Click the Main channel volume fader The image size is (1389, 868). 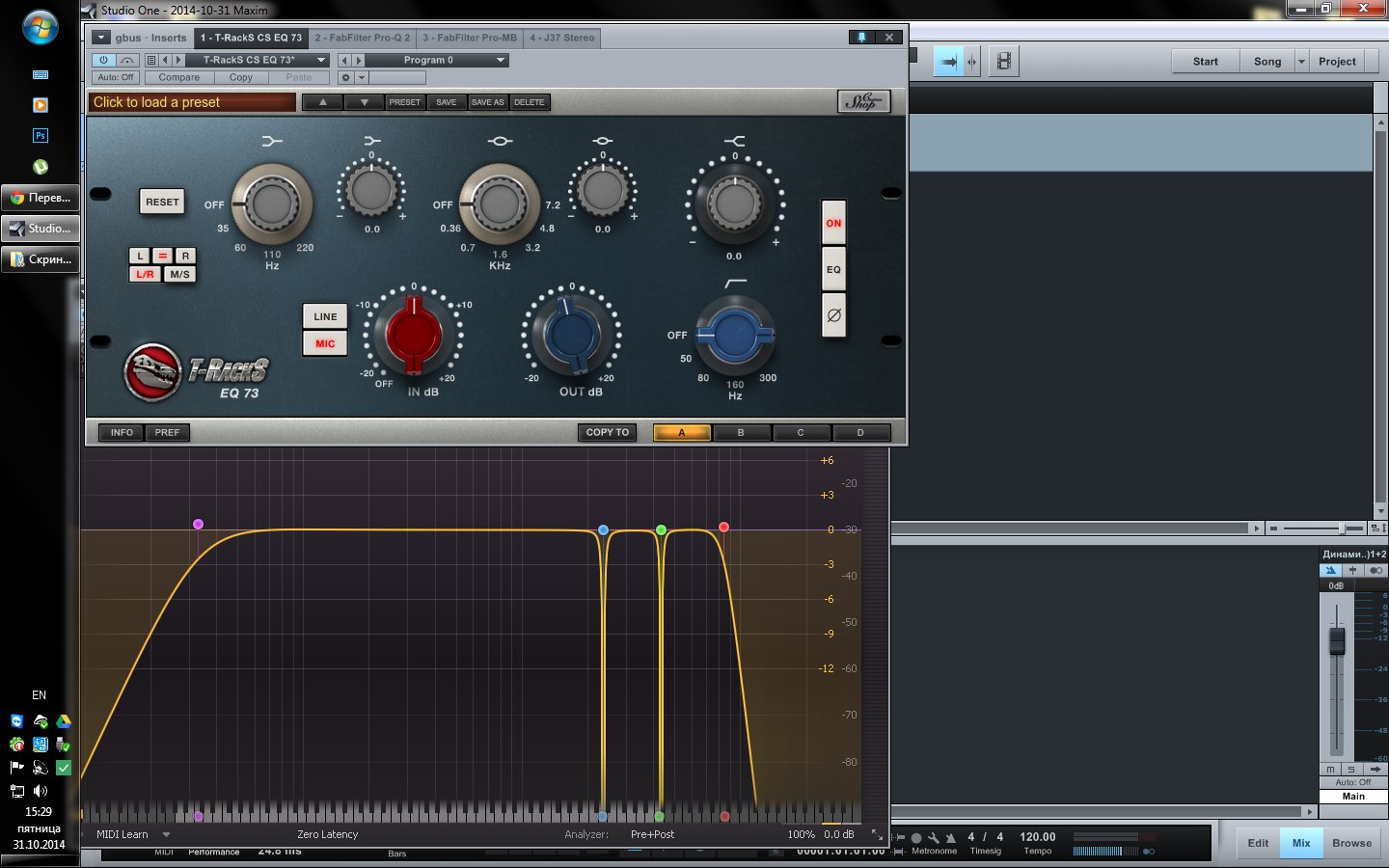pos(1337,641)
